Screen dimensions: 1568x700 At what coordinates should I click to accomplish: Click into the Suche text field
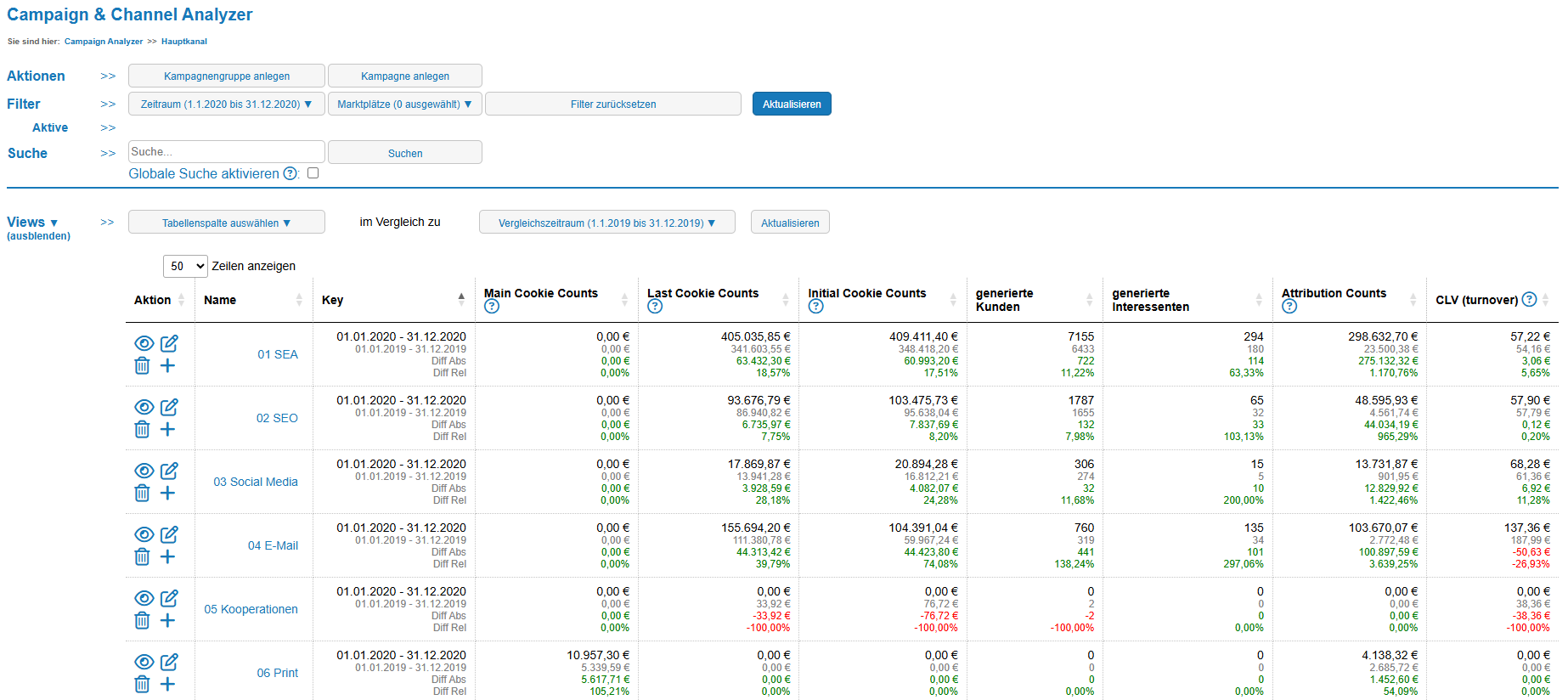coord(226,152)
